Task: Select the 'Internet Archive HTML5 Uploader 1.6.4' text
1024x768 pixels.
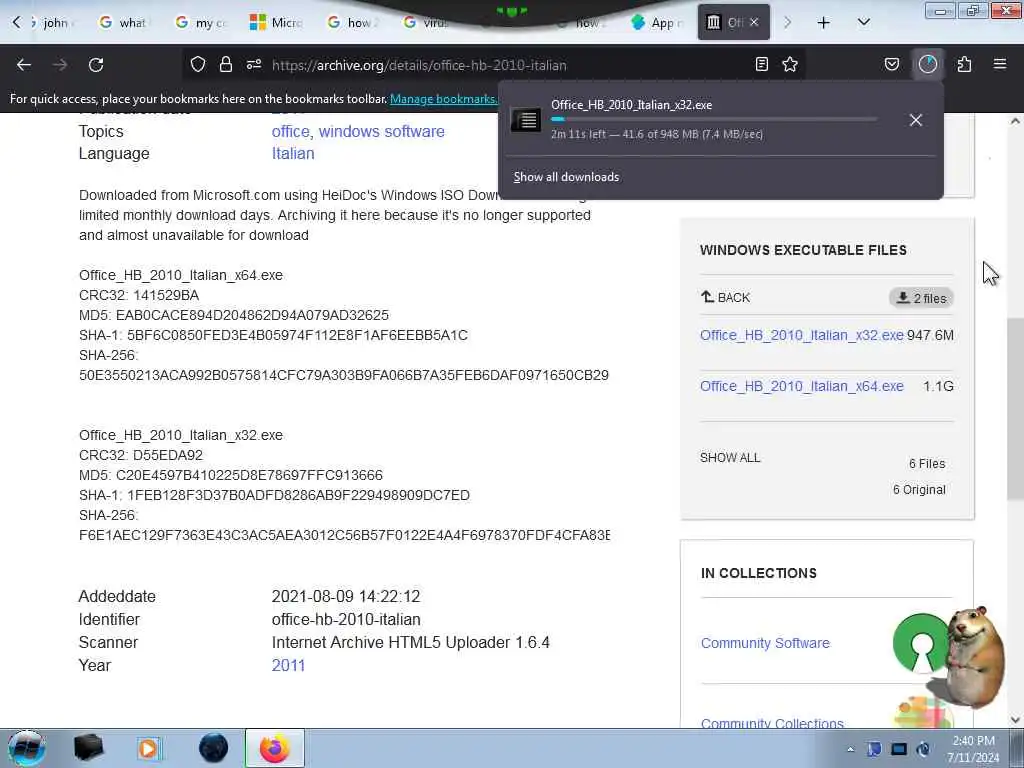Action: (411, 643)
